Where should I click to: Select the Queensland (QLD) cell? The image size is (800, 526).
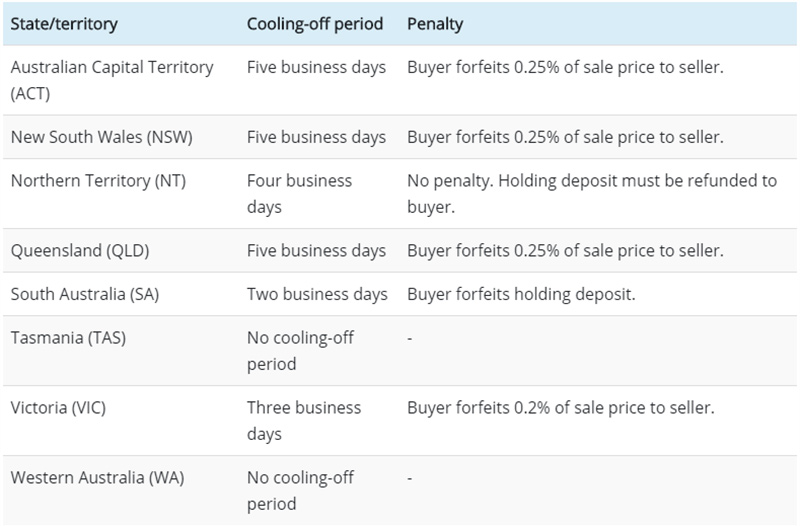(80, 250)
